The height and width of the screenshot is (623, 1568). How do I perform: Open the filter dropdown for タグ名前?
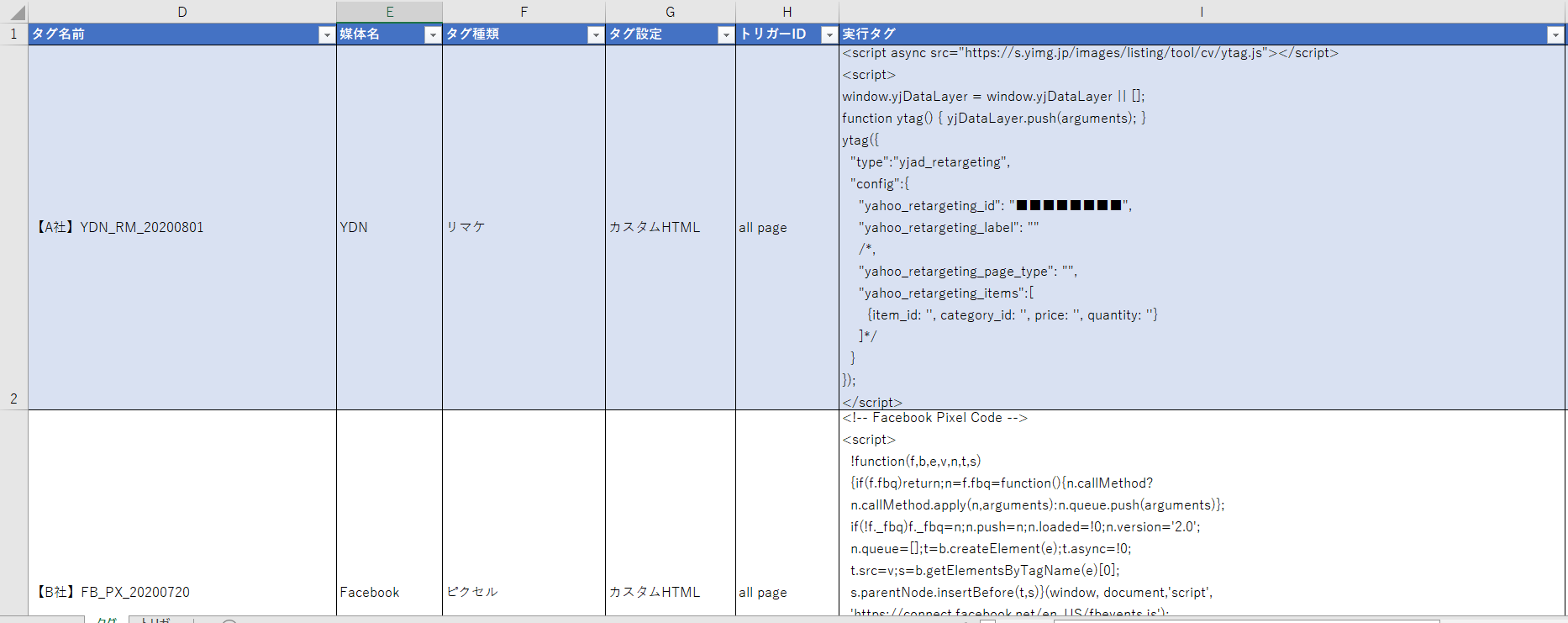(327, 34)
